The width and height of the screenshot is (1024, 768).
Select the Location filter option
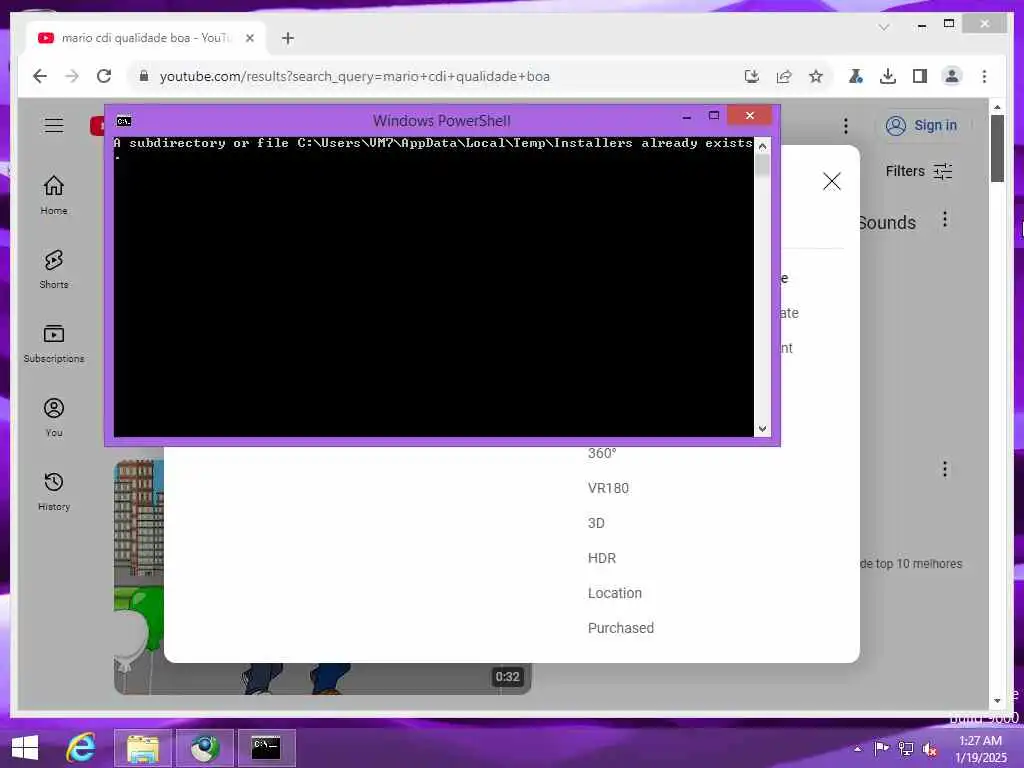click(615, 593)
